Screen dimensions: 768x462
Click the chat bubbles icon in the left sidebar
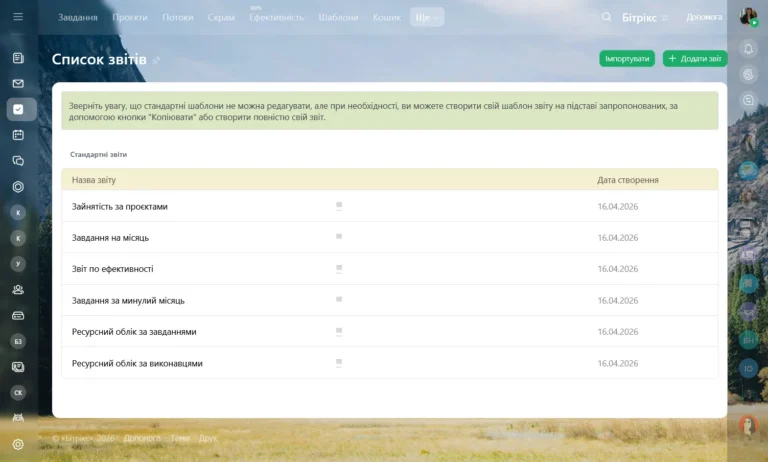pos(18,161)
